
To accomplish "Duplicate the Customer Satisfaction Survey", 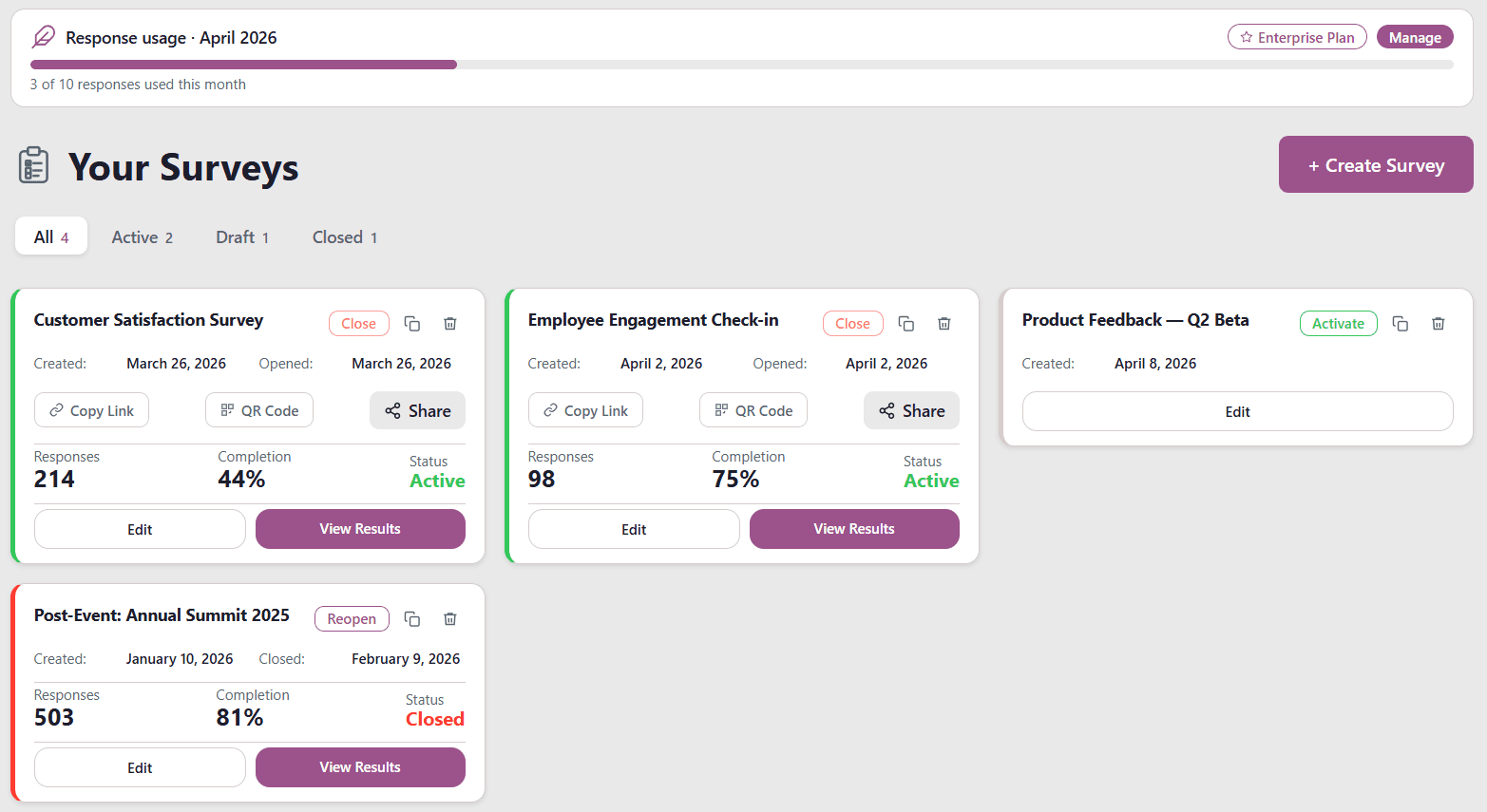I will point(412,323).
